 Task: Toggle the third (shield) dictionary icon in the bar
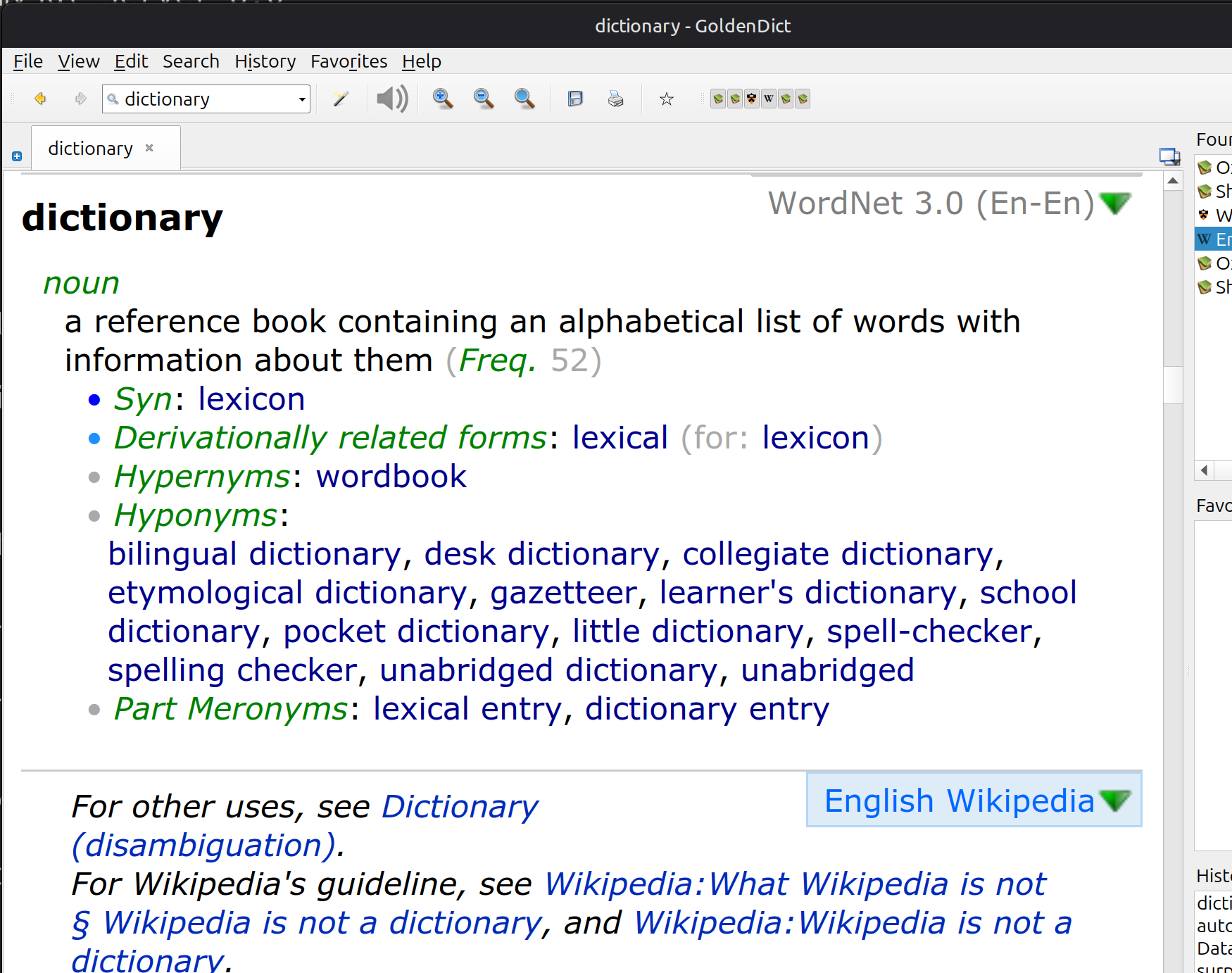coord(752,99)
